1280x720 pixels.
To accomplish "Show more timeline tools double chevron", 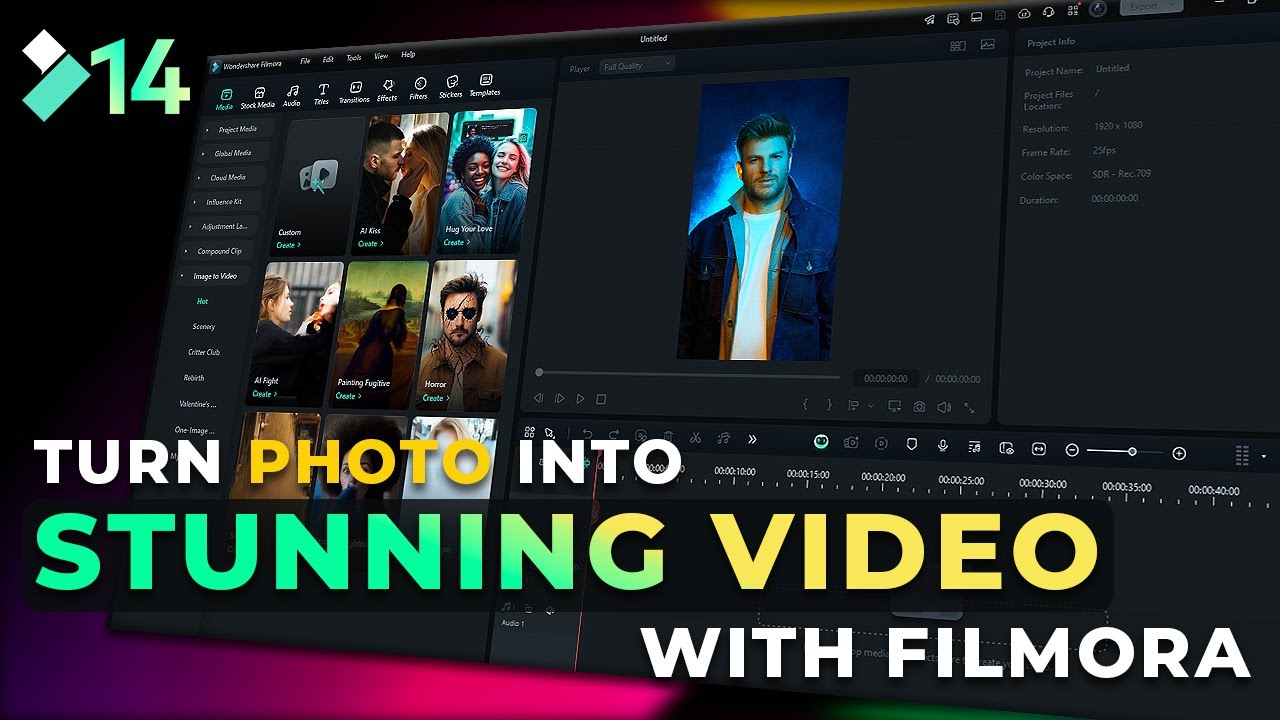I will [752, 439].
